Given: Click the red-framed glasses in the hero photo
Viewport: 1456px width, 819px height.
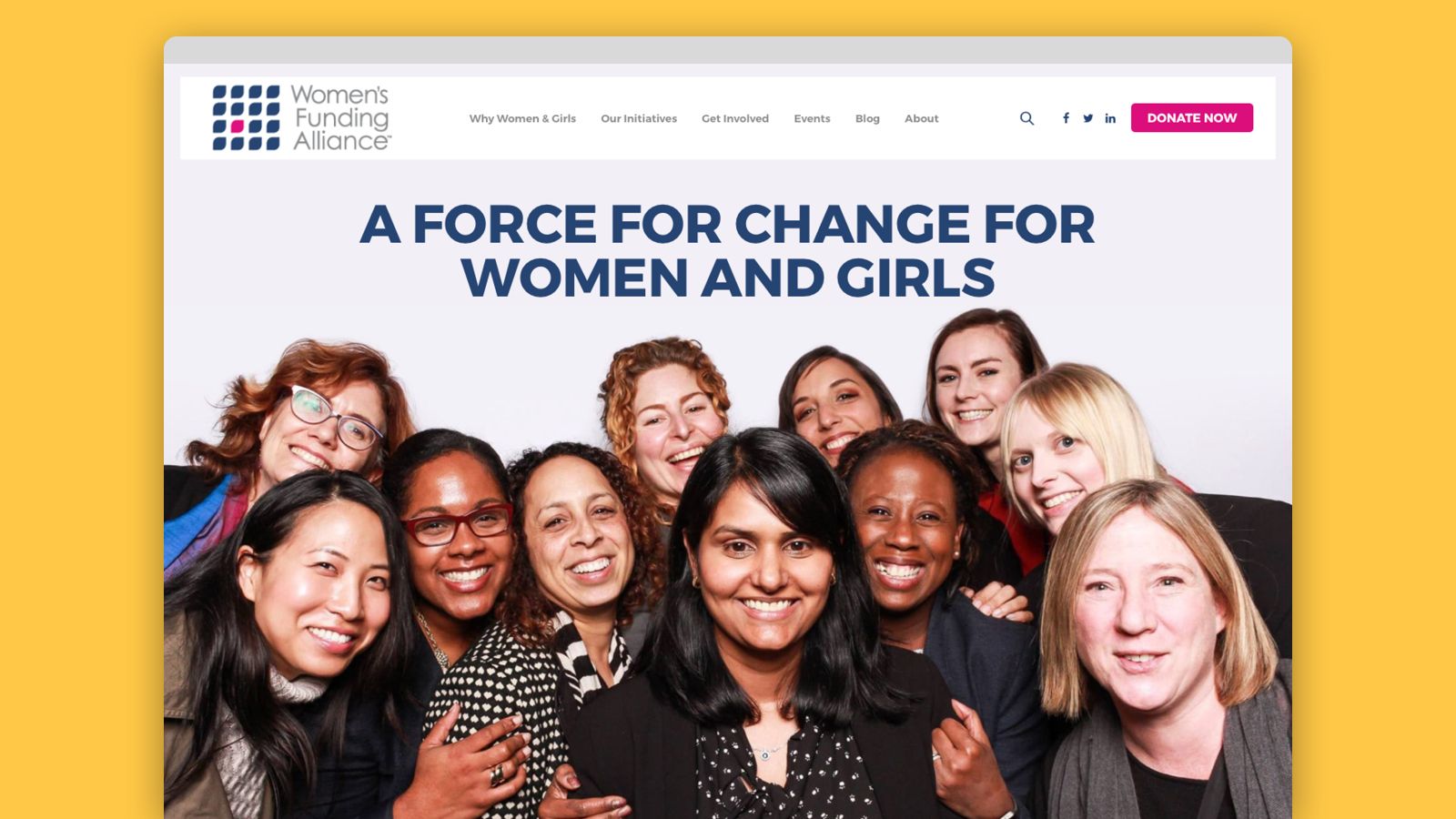Looking at the screenshot, I should pyautogui.click(x=457, y=524).
